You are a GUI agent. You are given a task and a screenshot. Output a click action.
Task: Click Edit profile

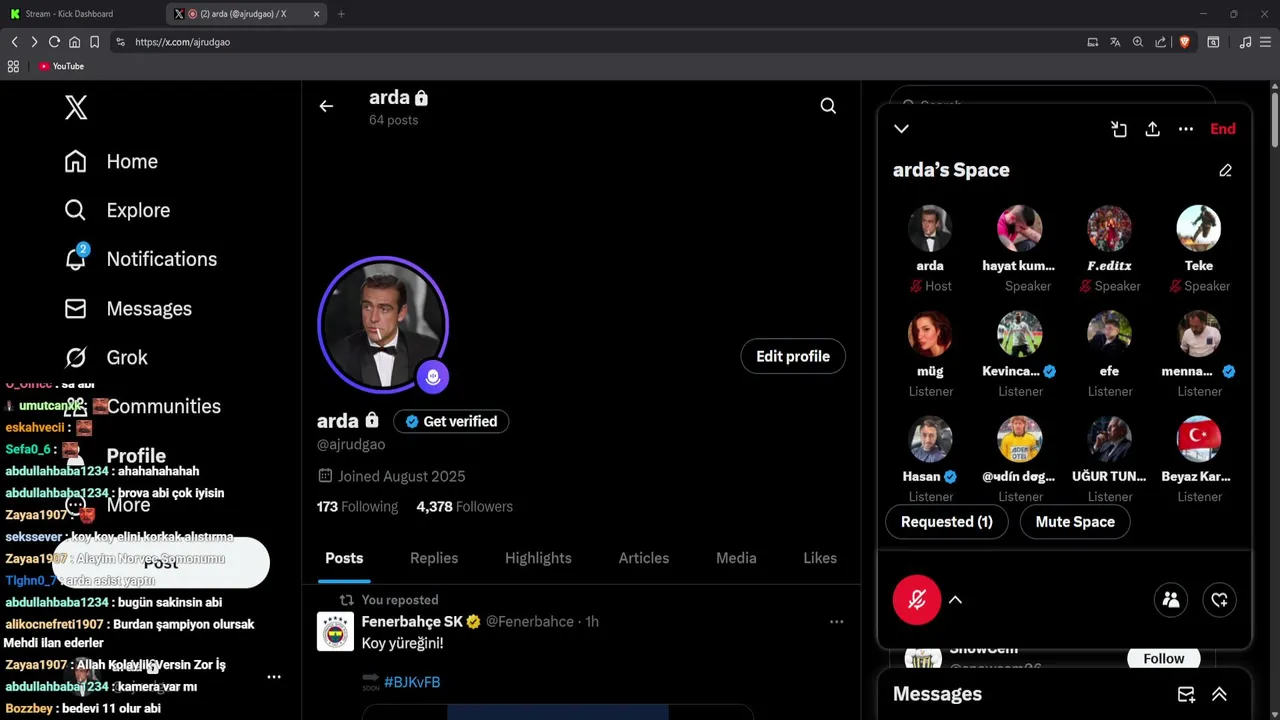tap(793, 356)
